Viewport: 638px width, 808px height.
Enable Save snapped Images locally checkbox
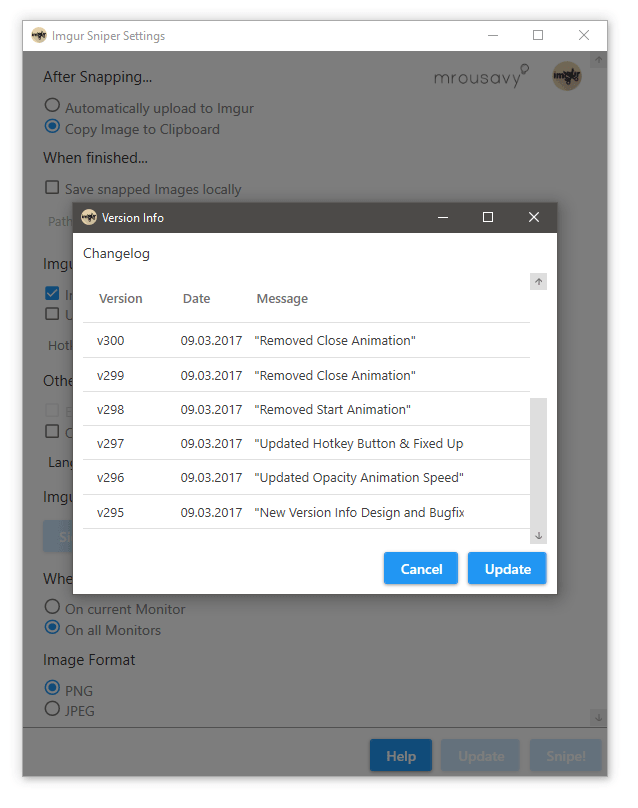pyautogui.click(x=52, y=188)
